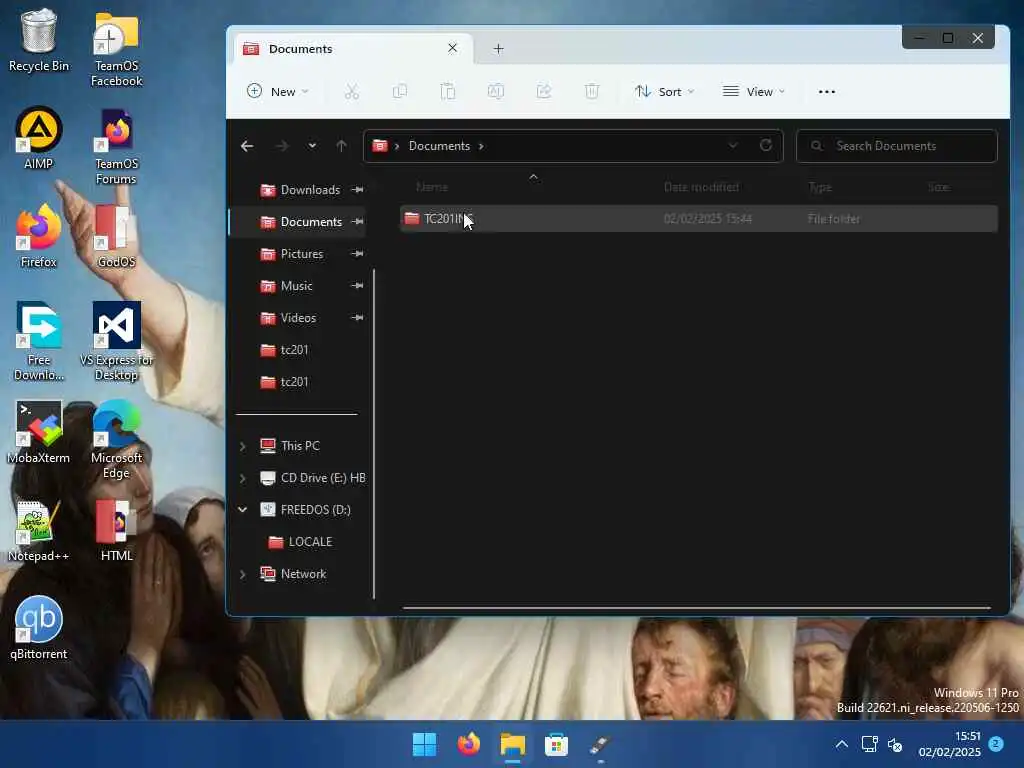
Task: Click the Share icon in toolbar
Action: tap(544, 91)
